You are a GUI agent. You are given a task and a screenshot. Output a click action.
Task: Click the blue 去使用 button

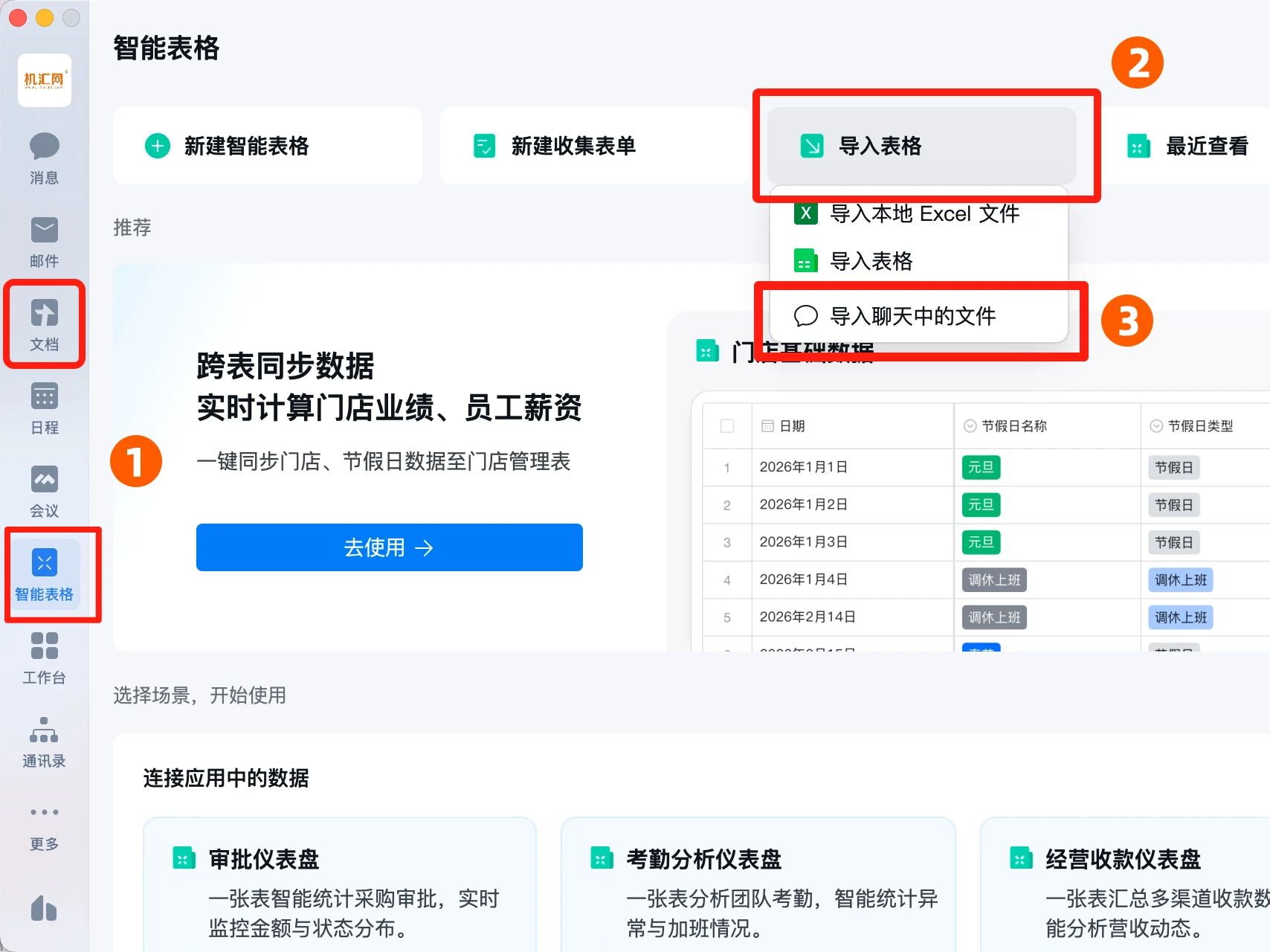(389, 547)
